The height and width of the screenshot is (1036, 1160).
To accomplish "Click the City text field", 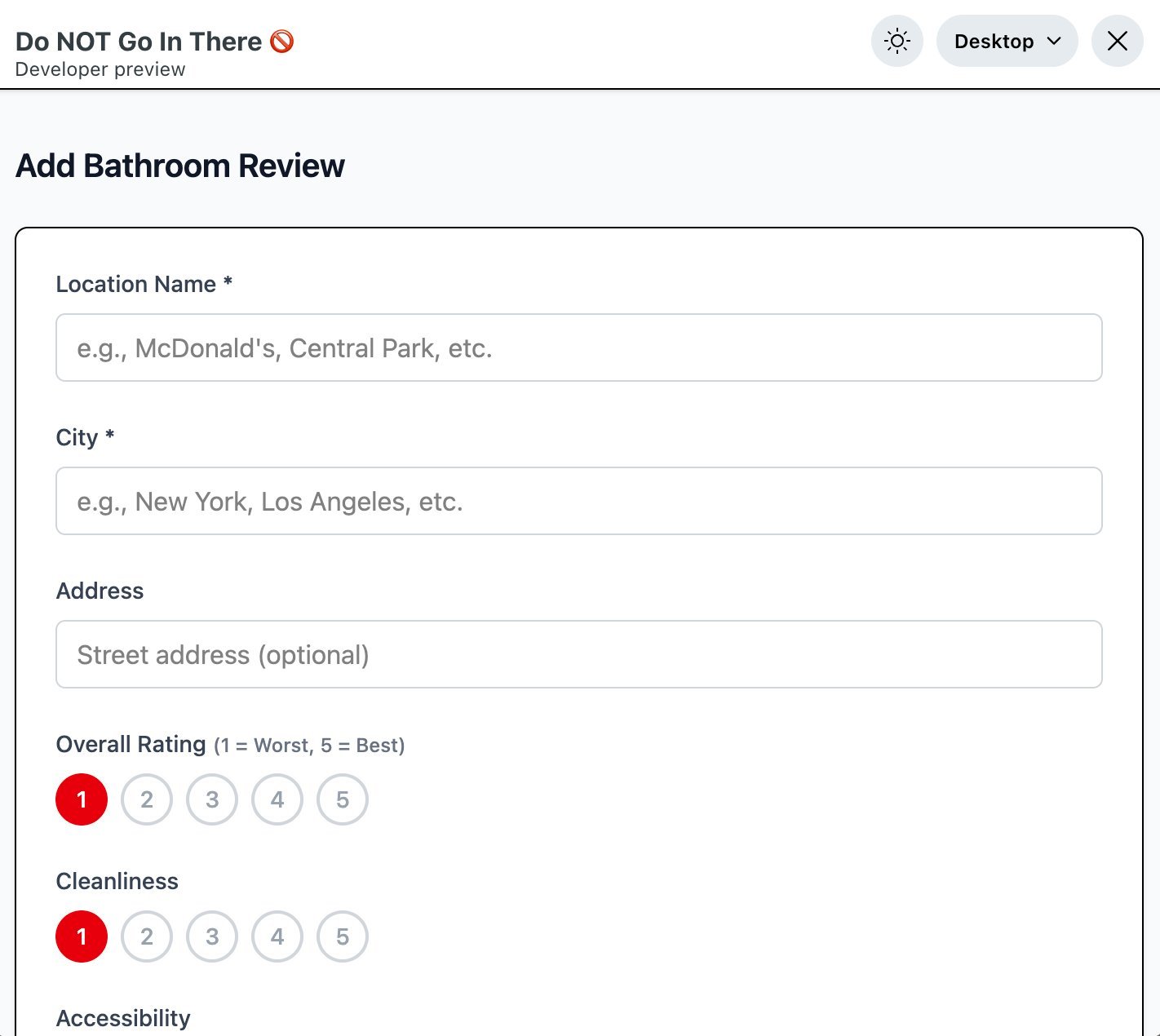I will click(578, 501).
